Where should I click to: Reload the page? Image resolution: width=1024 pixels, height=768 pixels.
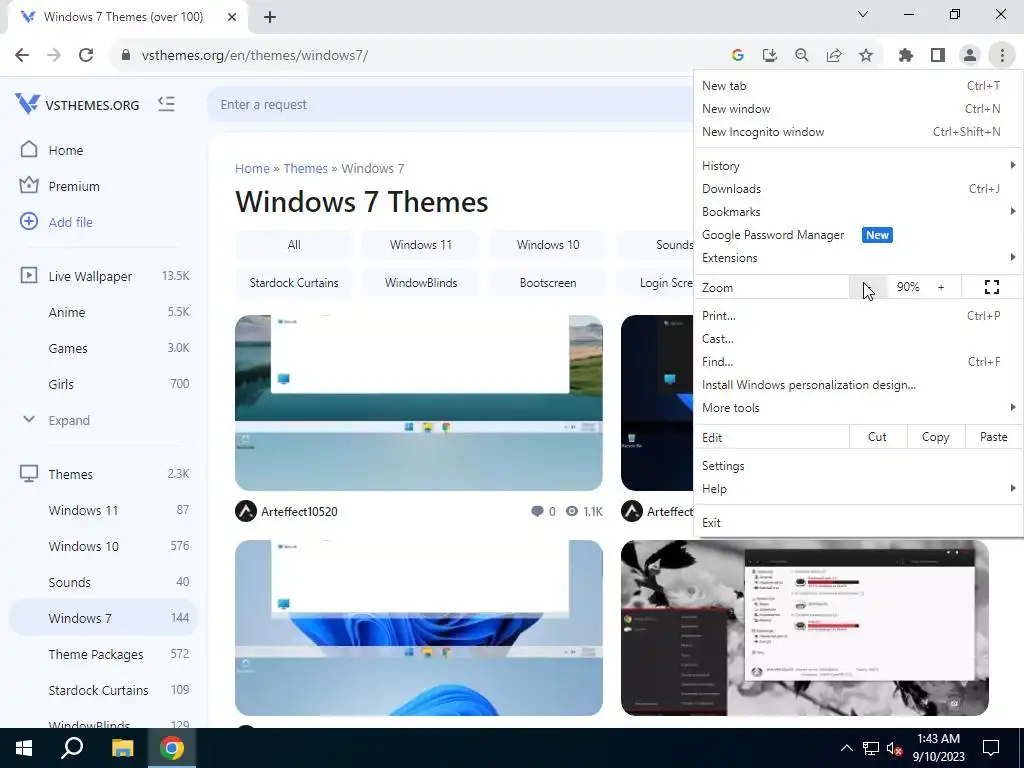(86, 56)
